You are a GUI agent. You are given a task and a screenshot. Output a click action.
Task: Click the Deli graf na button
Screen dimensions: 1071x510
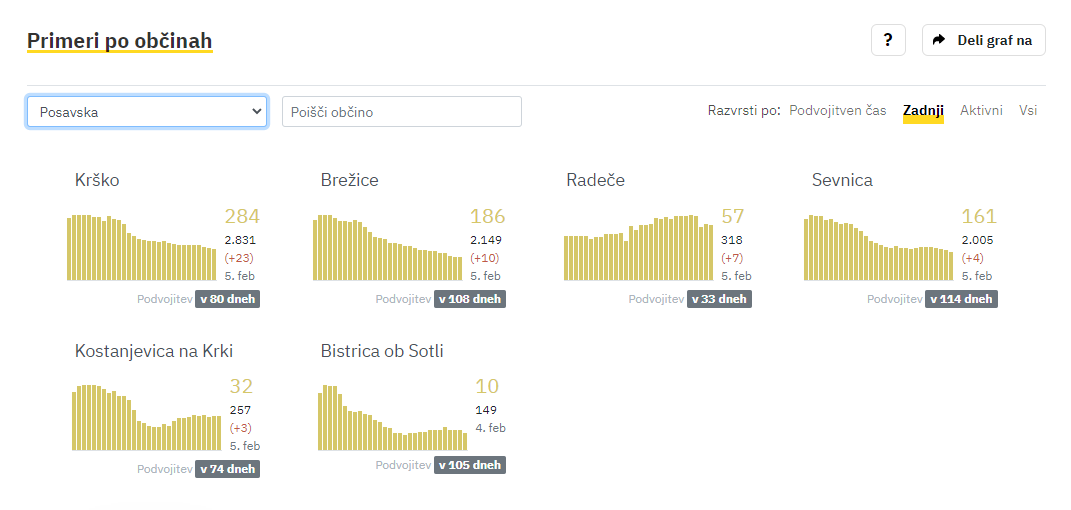coord(984,40)
